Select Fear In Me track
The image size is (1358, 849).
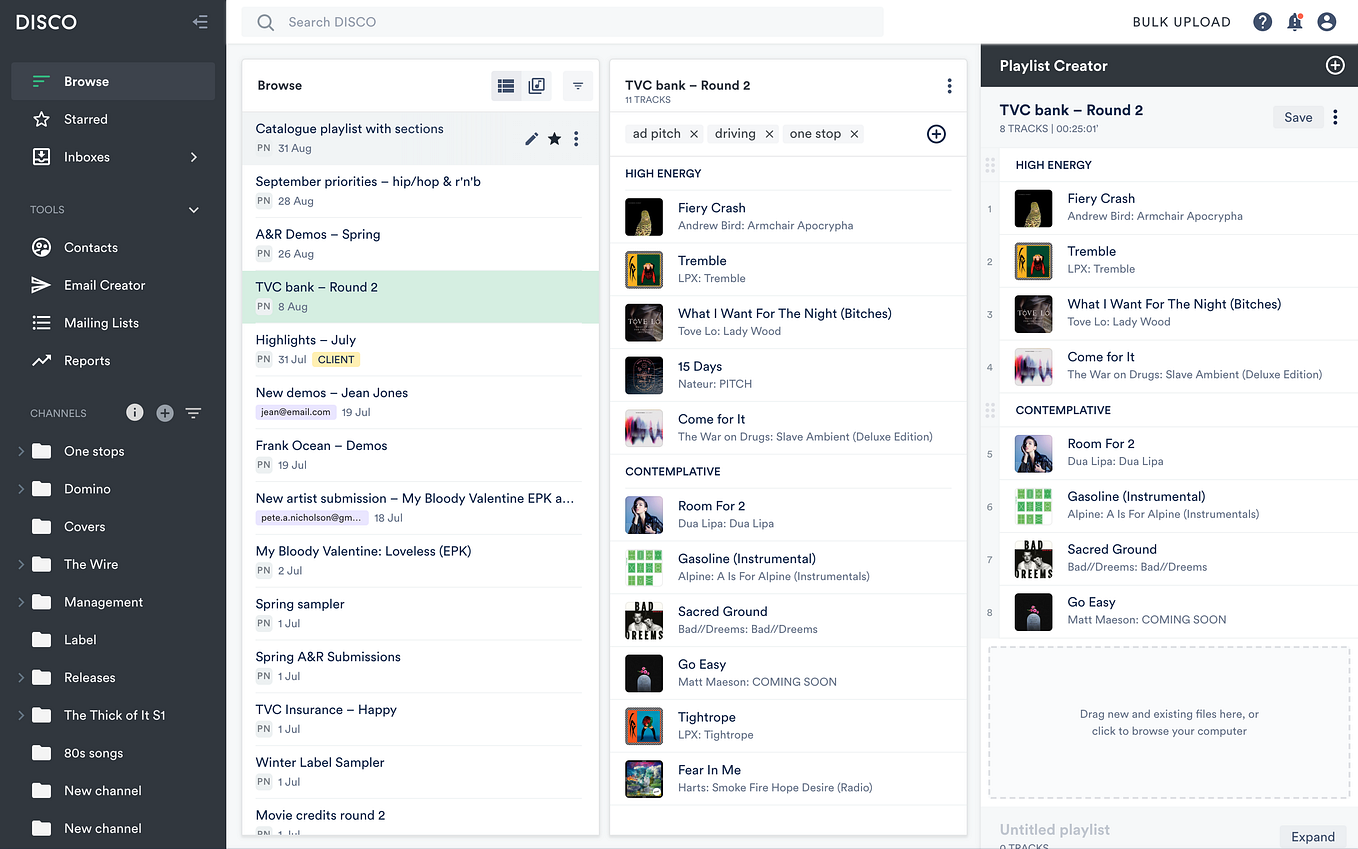pyautogui.click(x=788, y=779)
